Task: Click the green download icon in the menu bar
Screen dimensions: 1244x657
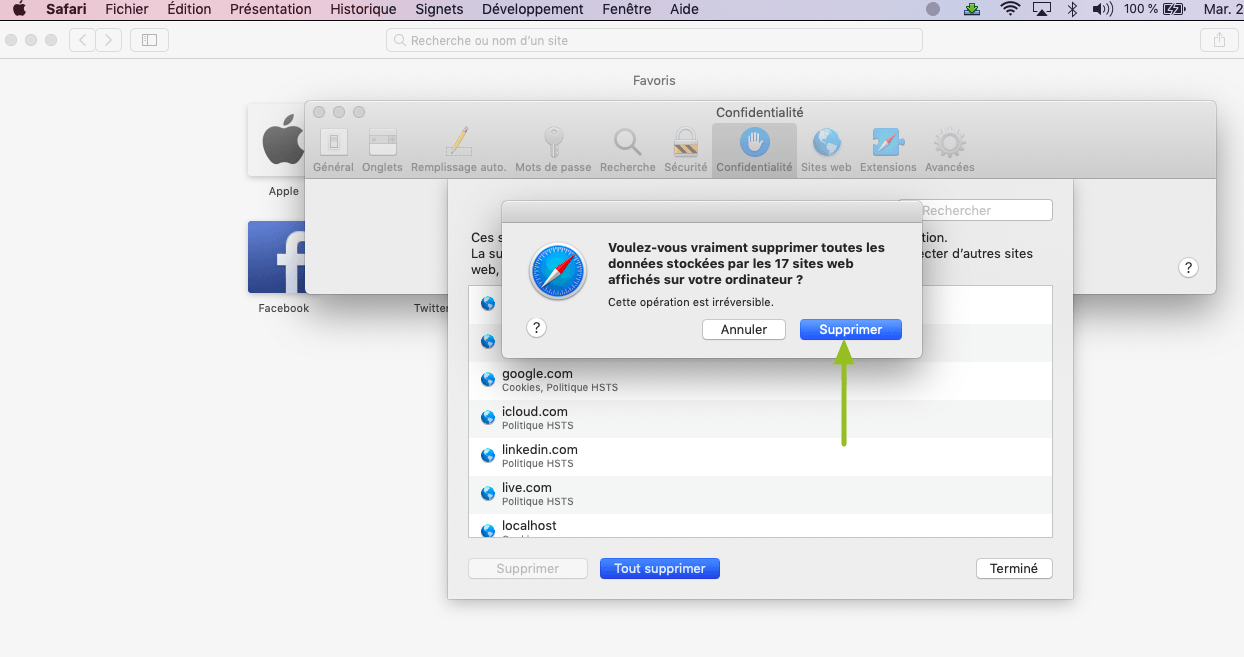Action: (972, 9)
